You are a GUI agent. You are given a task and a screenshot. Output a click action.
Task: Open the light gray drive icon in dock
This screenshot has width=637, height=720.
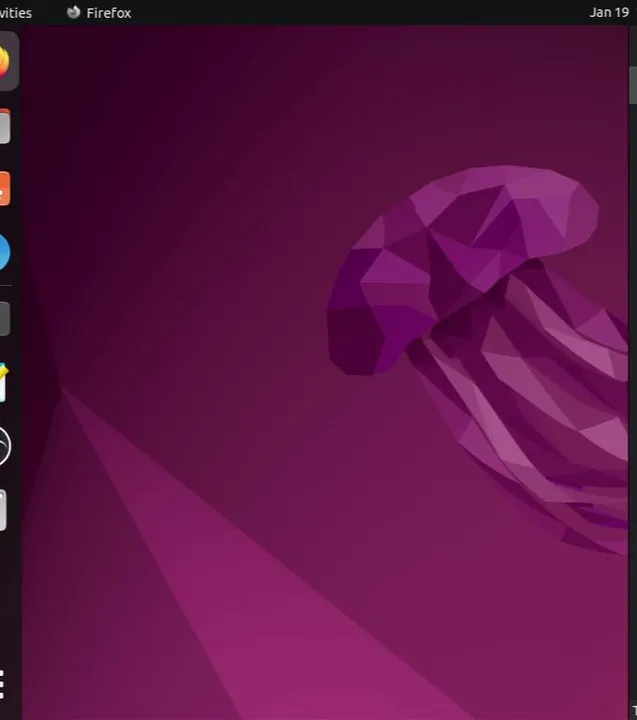pyautogui.click(x=3, y=510)
